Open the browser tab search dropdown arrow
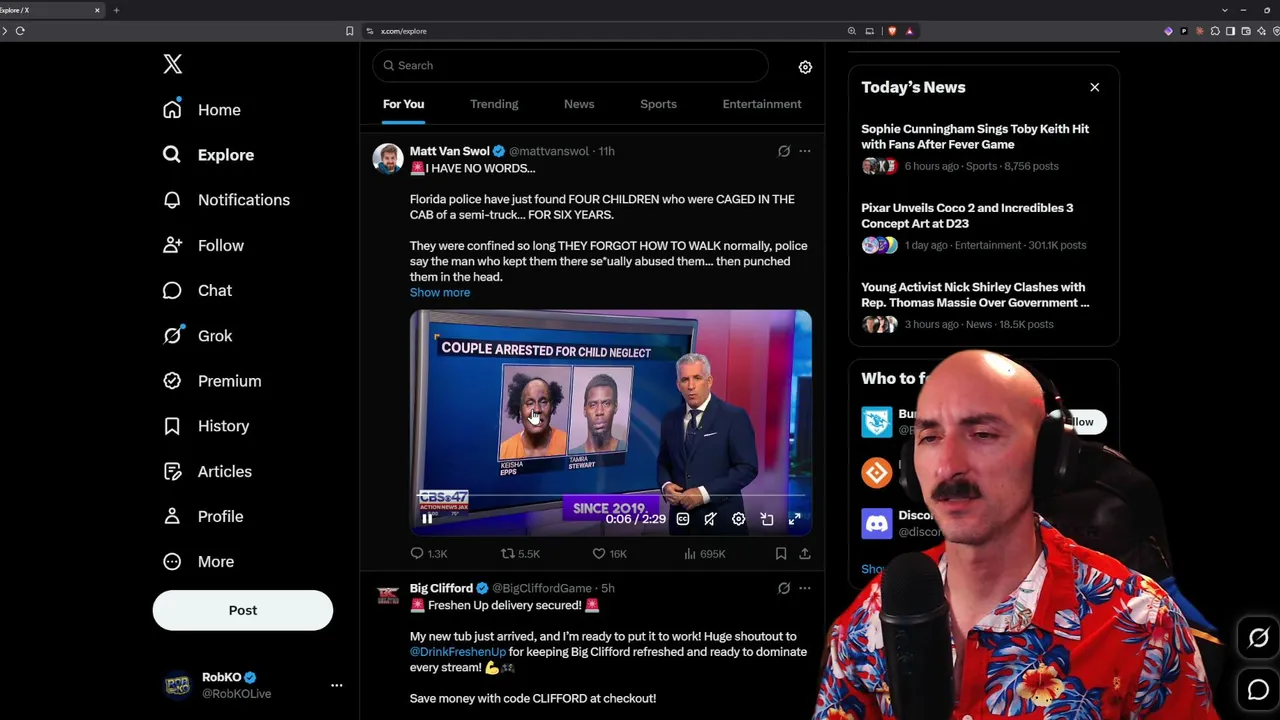The image size is (1280, 720). click(1225, 10)
